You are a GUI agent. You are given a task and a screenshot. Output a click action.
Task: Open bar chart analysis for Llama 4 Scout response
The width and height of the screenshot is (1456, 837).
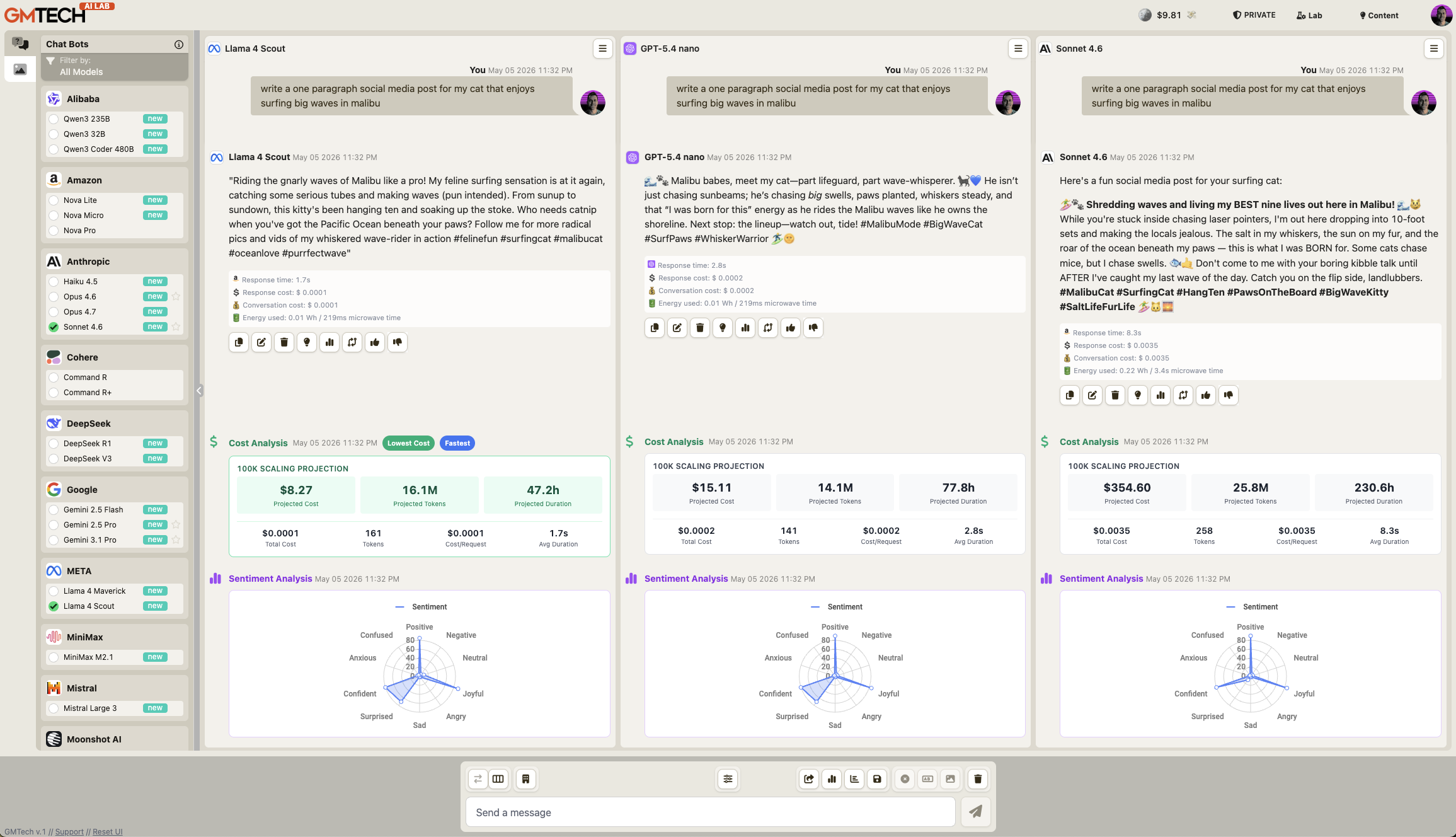[x=330, y=342]
